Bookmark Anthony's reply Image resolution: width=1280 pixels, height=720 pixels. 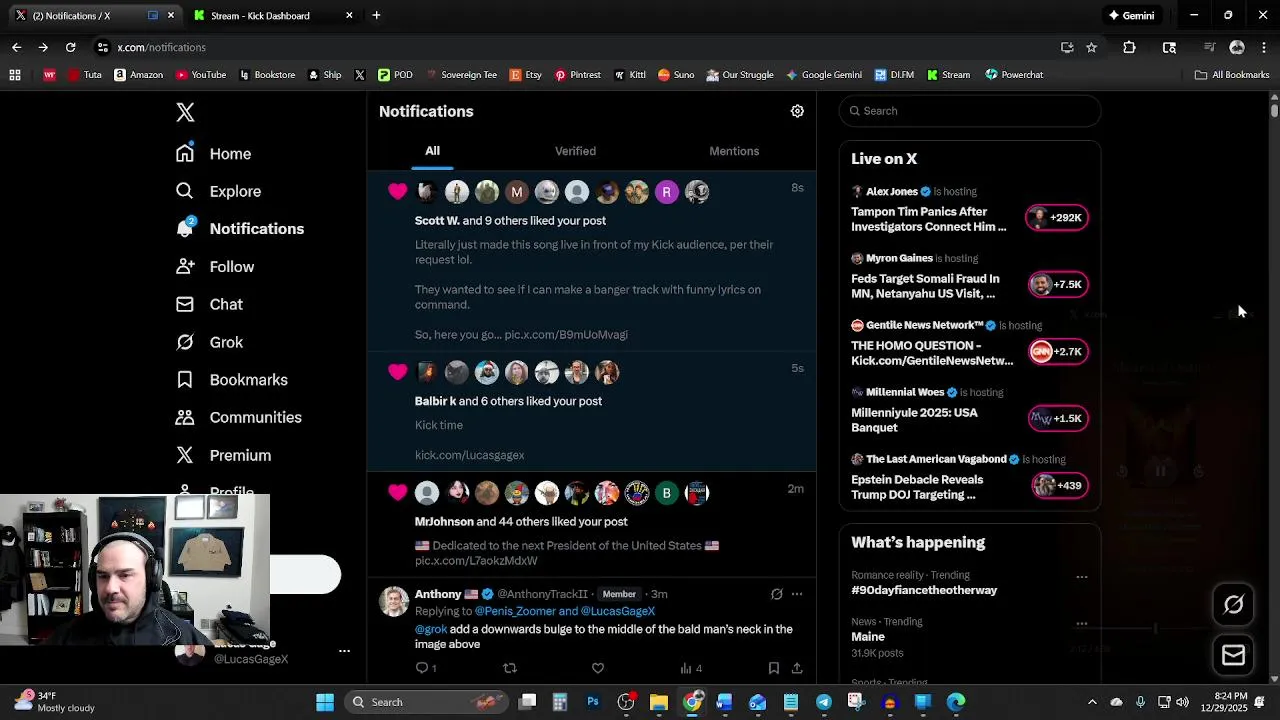[x=773, y=668]
